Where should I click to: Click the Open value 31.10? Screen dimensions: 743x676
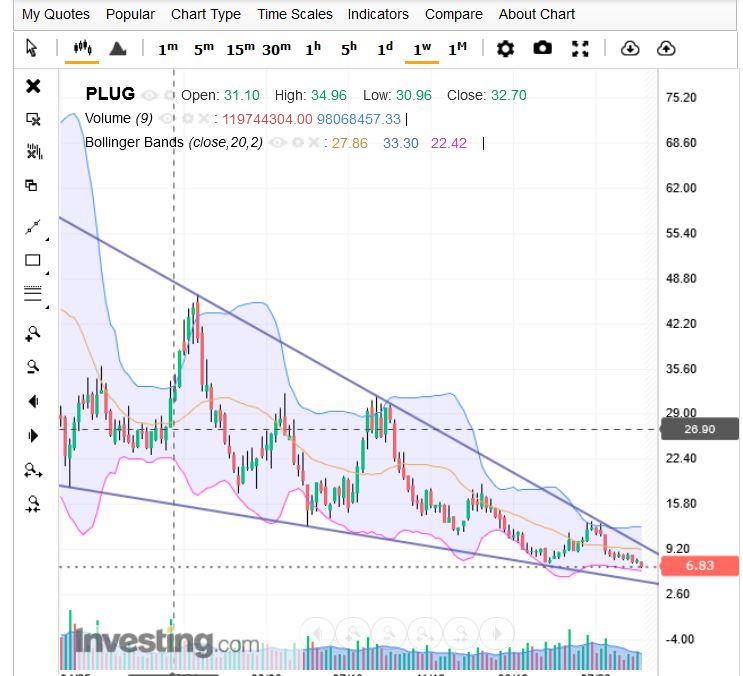coord(242,95)
